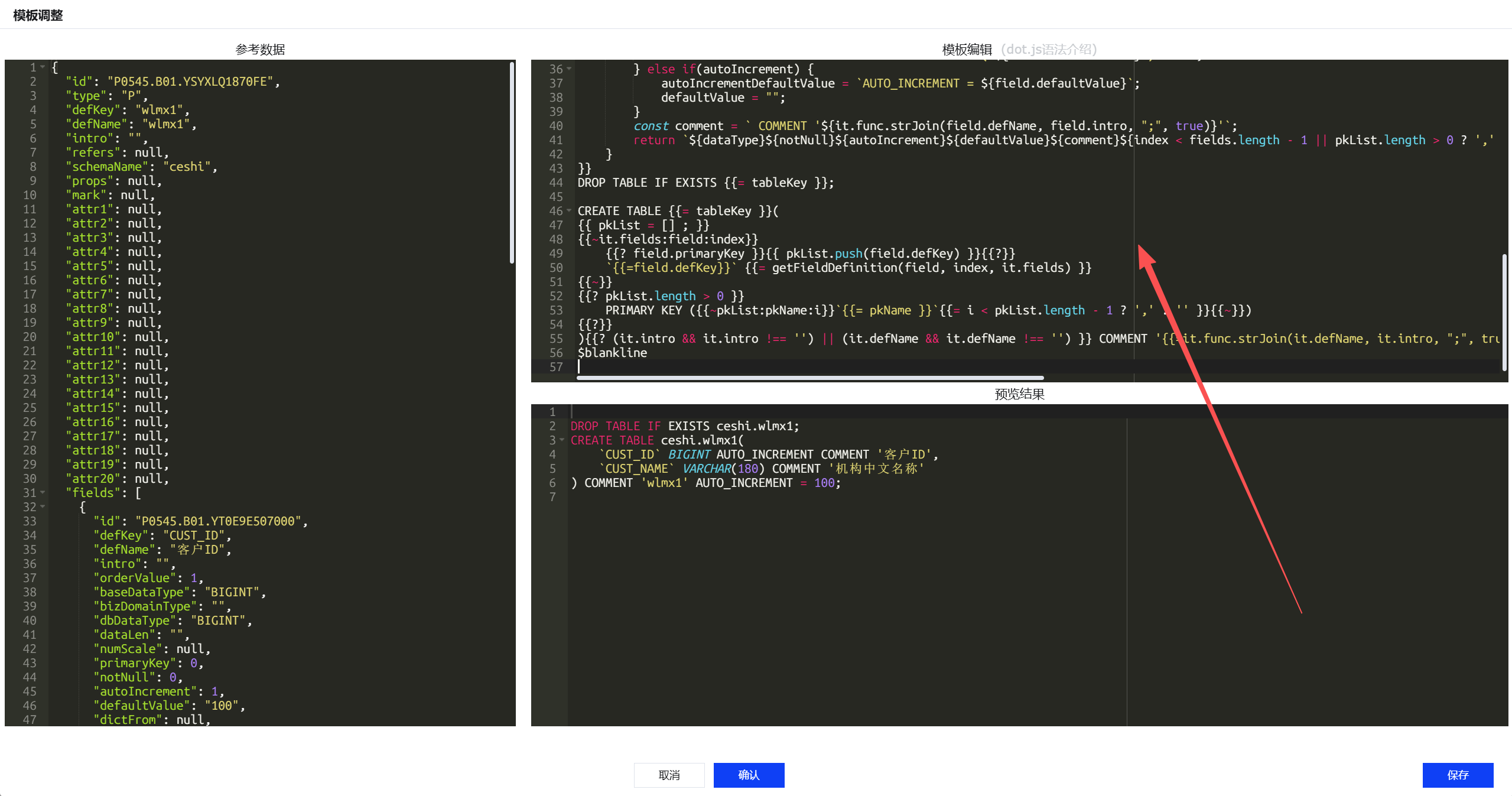1512x796 pixels.
Task: Fold the first field object at line 32
Action: (43, 507)
